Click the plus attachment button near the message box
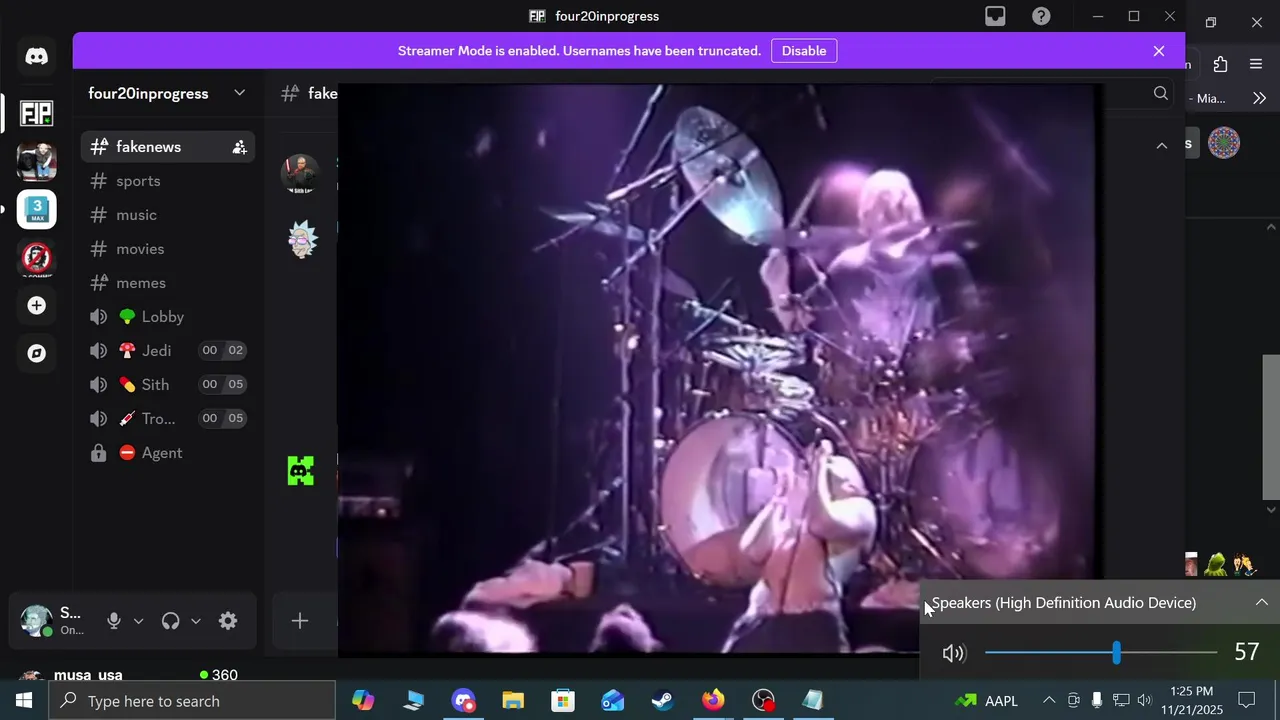Viewport: 1280px width, 720px height. [300, 621]
